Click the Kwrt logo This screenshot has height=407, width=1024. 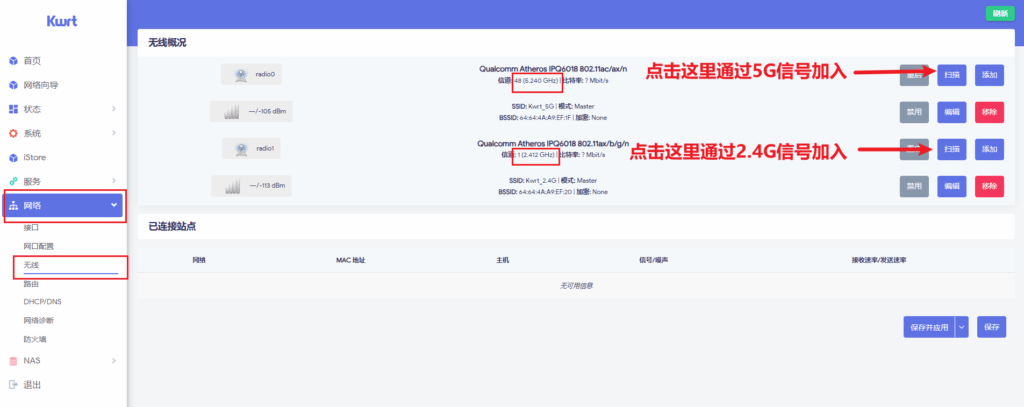(x=62, y=21)
